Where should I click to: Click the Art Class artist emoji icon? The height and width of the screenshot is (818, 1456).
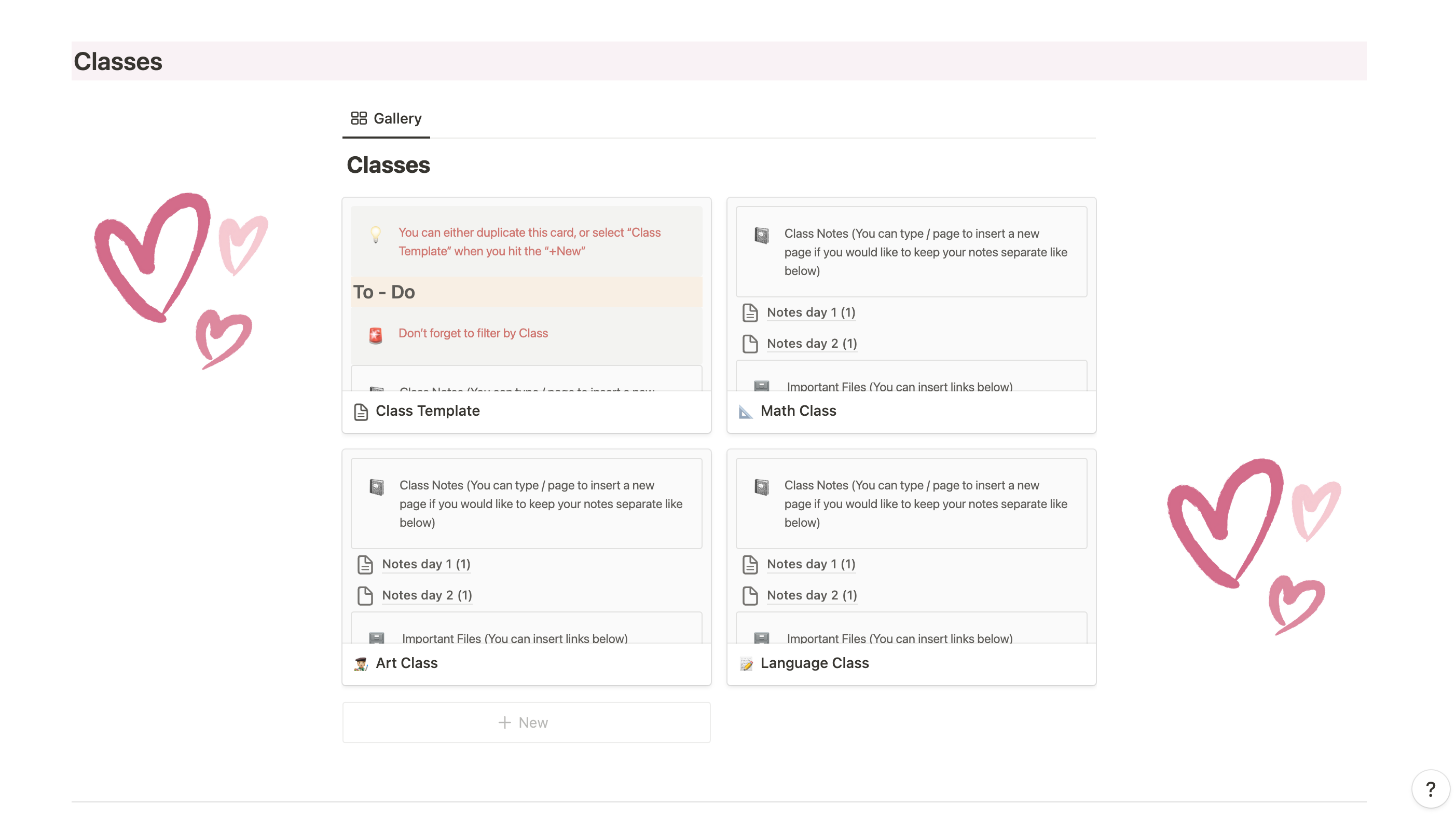[x=361, y=664]
